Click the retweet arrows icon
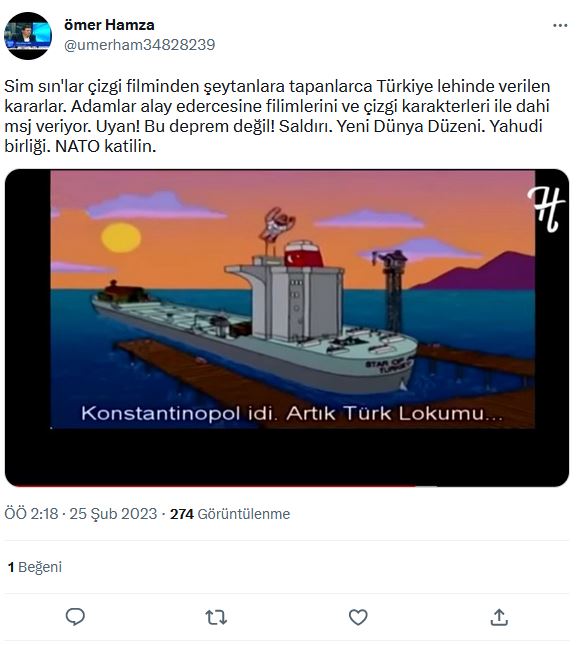The height and width of the screenshot is (645, 583). tap(216, 617)
